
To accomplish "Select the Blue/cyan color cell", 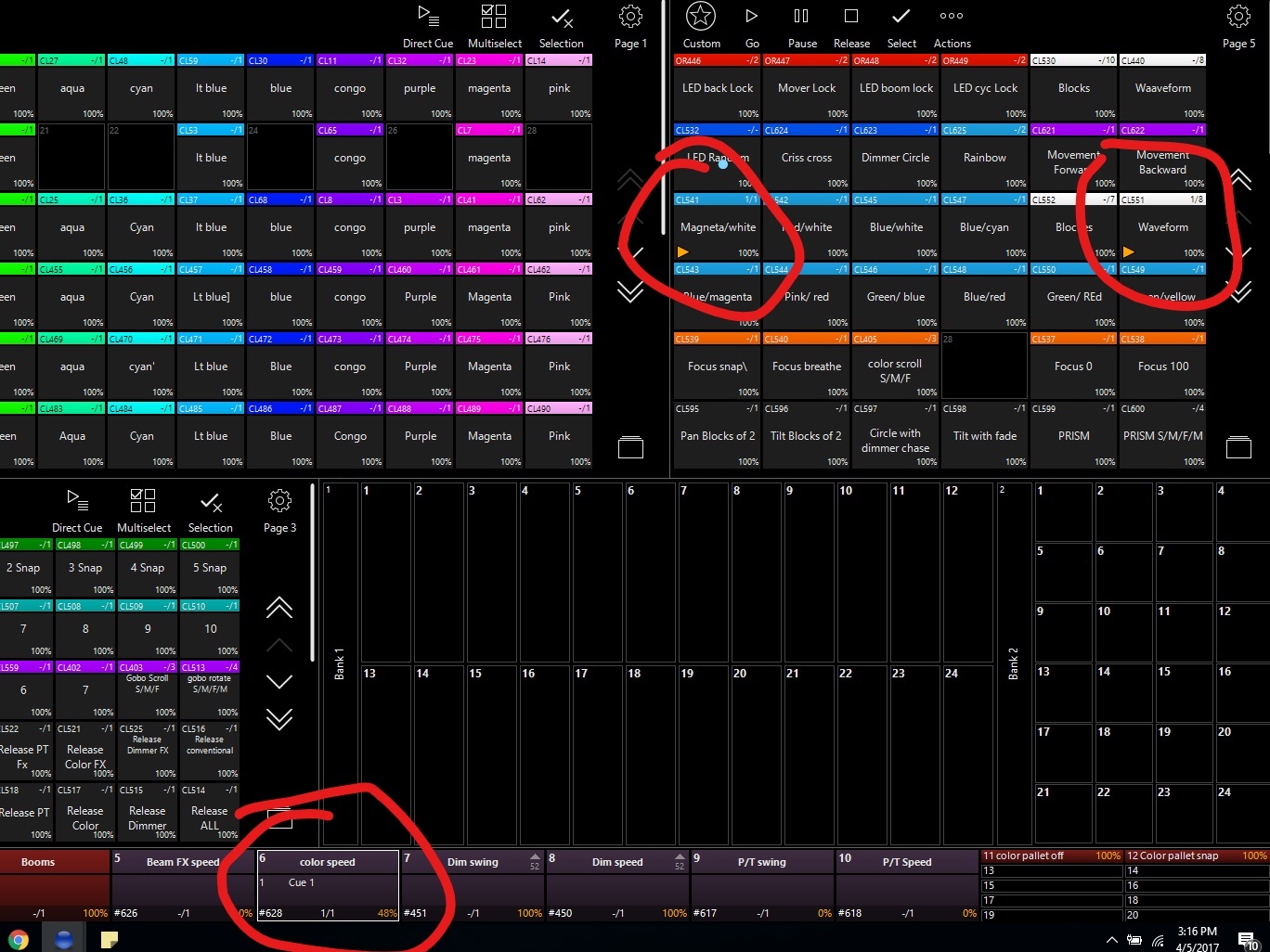I will click(984, 226).
